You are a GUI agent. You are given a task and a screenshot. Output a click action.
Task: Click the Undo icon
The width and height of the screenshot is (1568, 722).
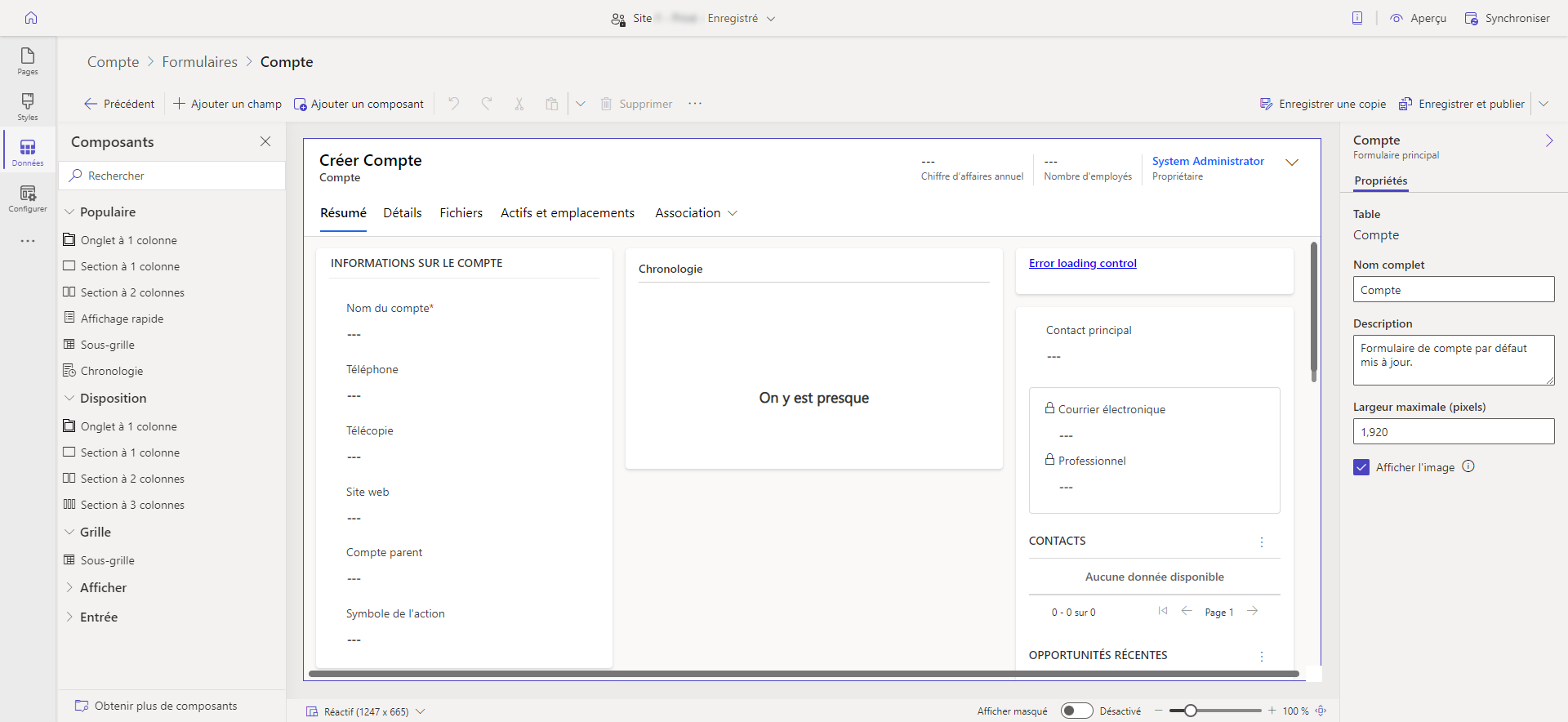(x=454, y=104)
